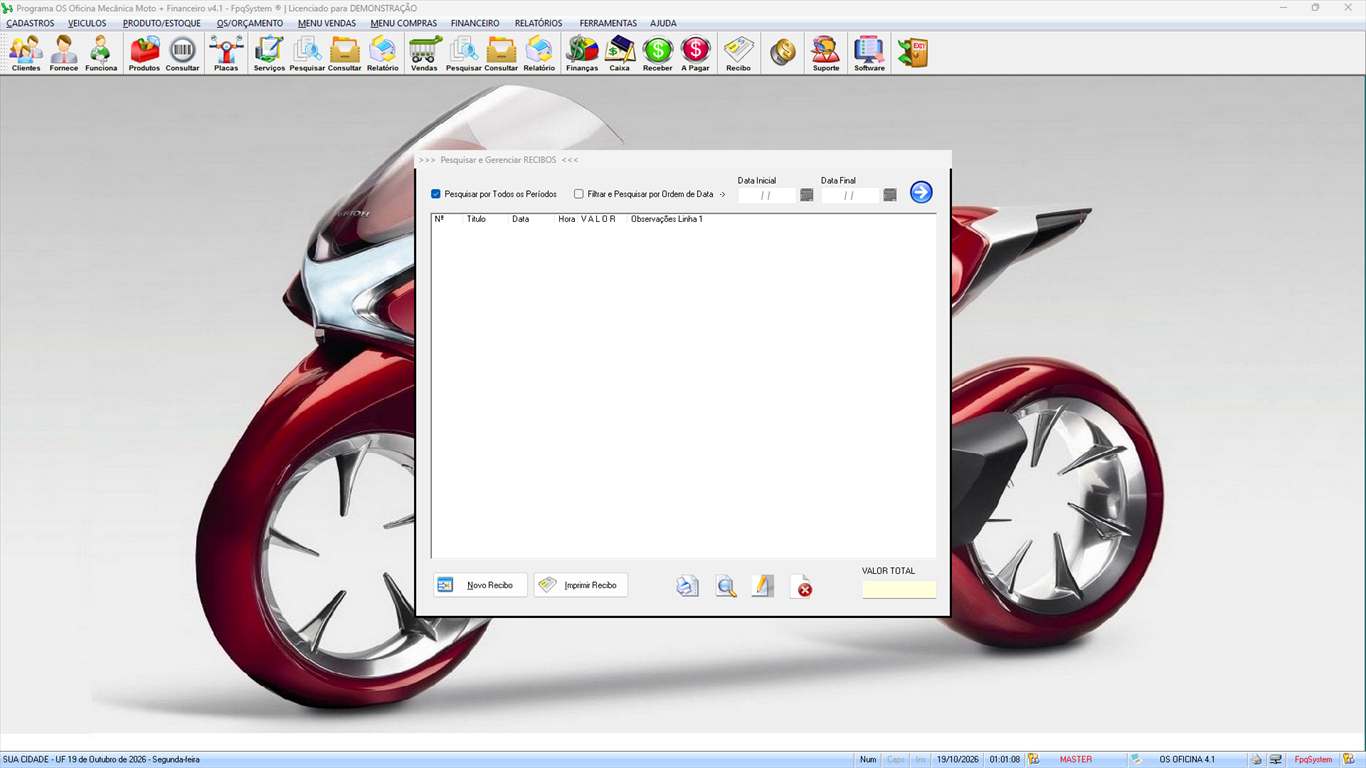This screenshot has height=768, width=1366.
Task: Click the Imprimir Recibo button
Action: point(581,585)
